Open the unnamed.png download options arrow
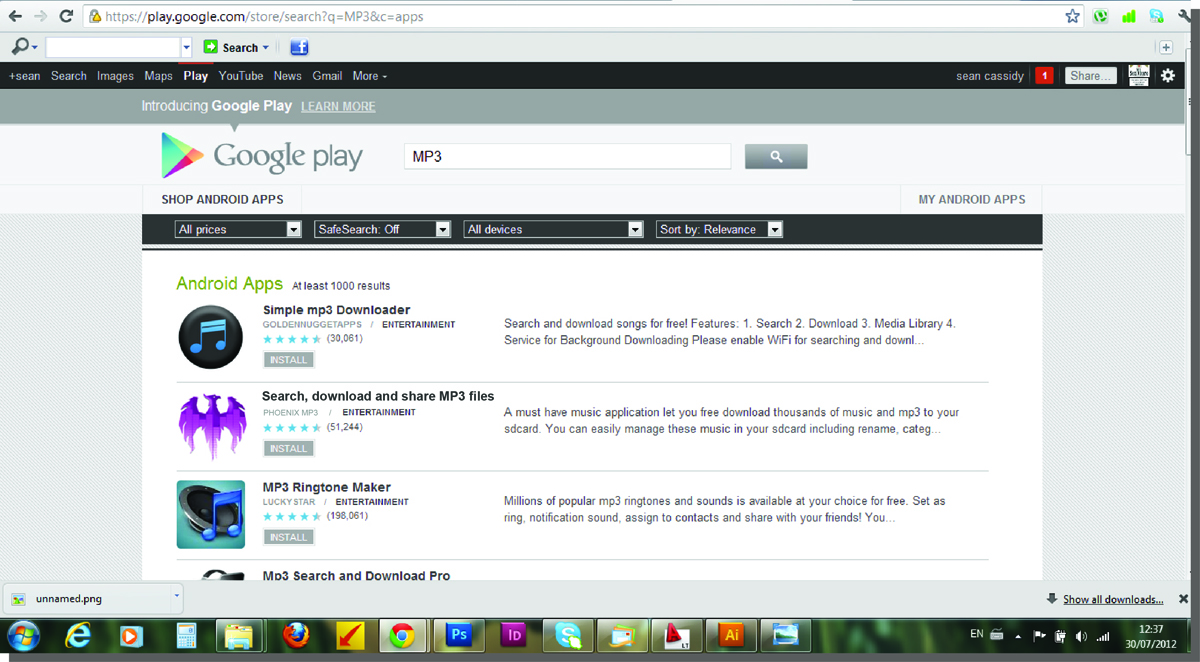The image size is (1200, 662). [x=177, y=597]
